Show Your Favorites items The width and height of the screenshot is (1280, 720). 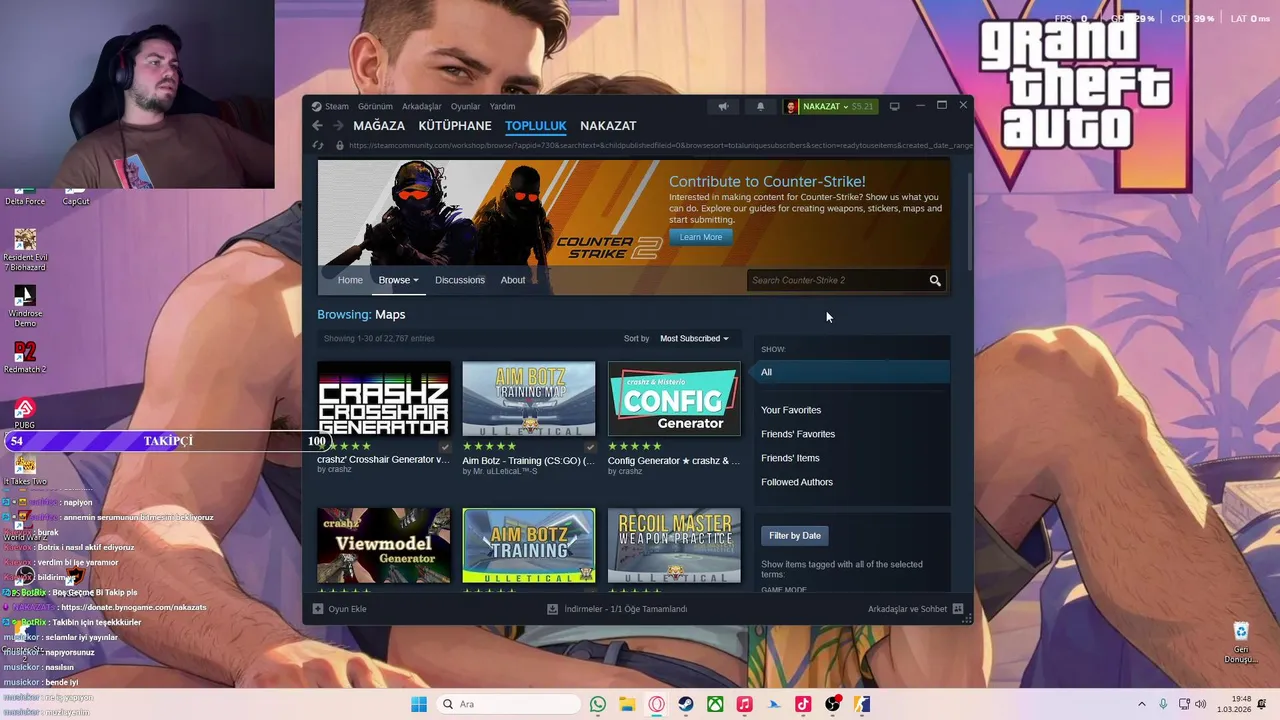click(791, 410)
